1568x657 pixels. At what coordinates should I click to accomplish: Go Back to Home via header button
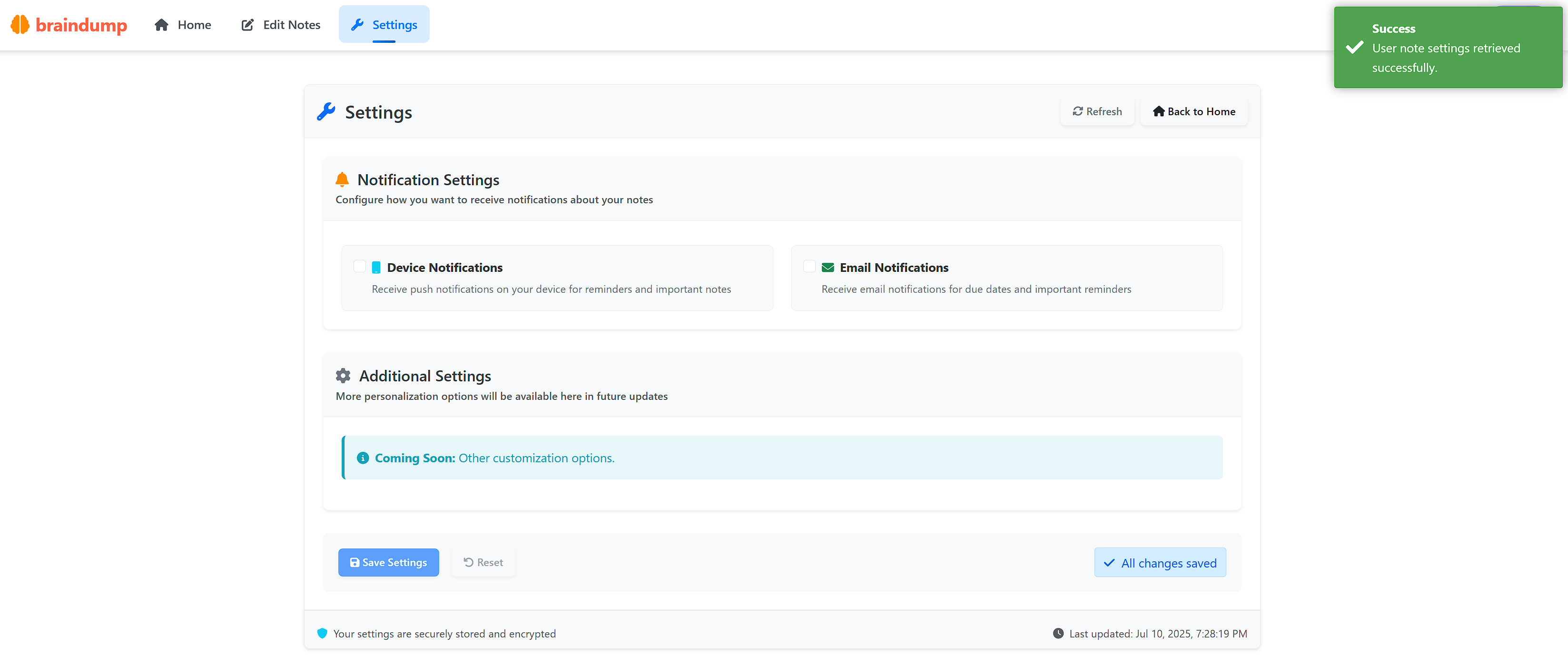[x=1193, y=111]
